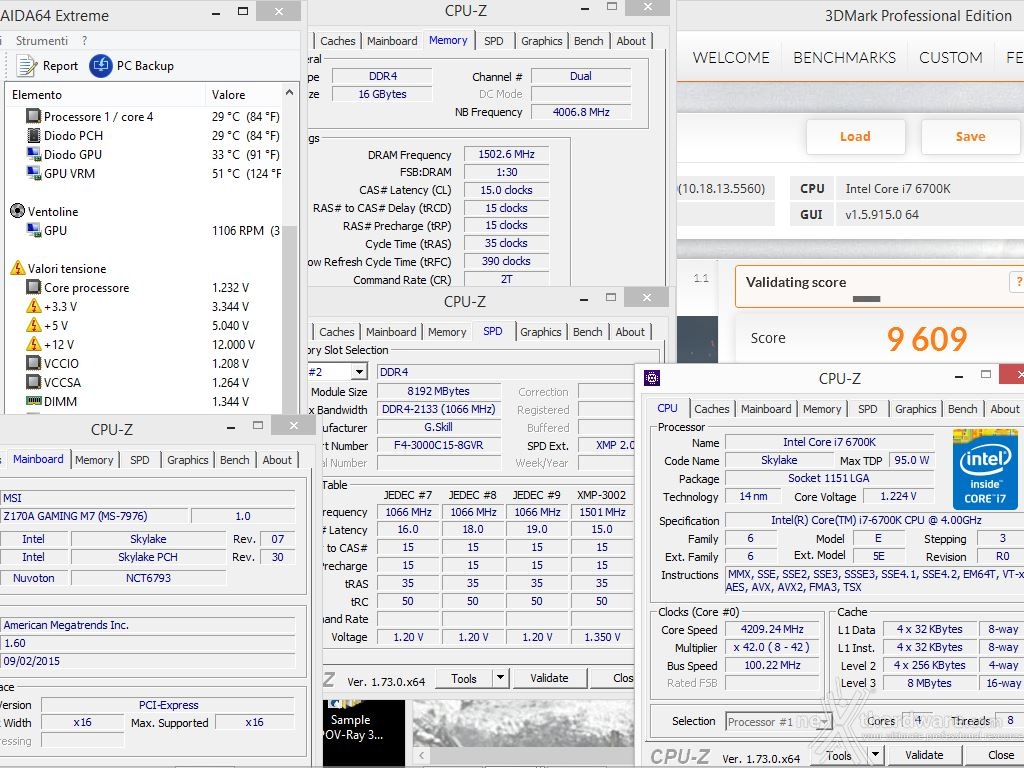The width and height of the screenshot is (1024, 768).
Task: Click the +5 V voltage icon
Action: pos(33,325)
